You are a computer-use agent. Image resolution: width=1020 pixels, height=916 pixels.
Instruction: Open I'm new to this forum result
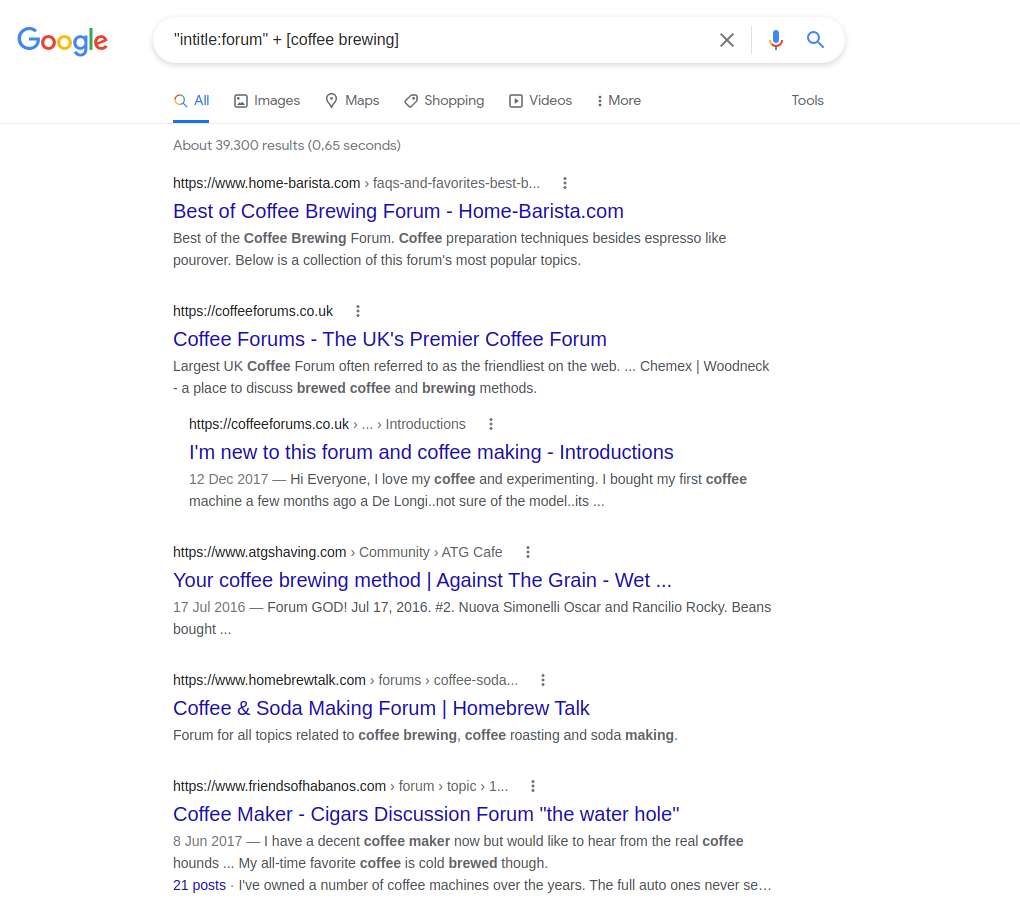point(431,453)
